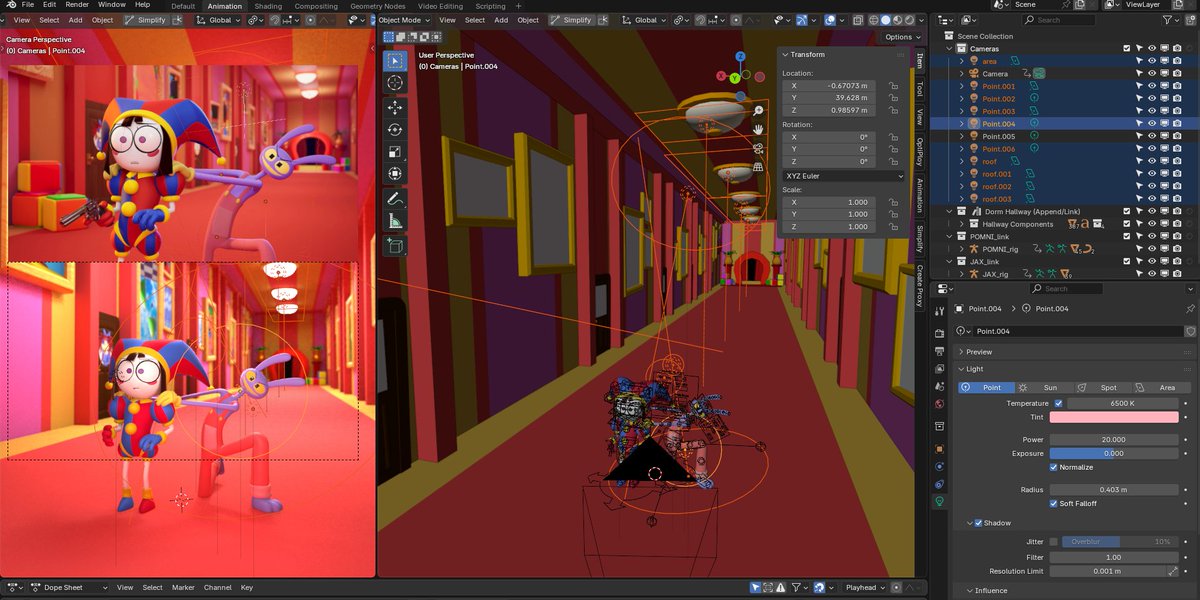
Task: Toggle camera view with the camera gizmo
Action: [758, 148]
